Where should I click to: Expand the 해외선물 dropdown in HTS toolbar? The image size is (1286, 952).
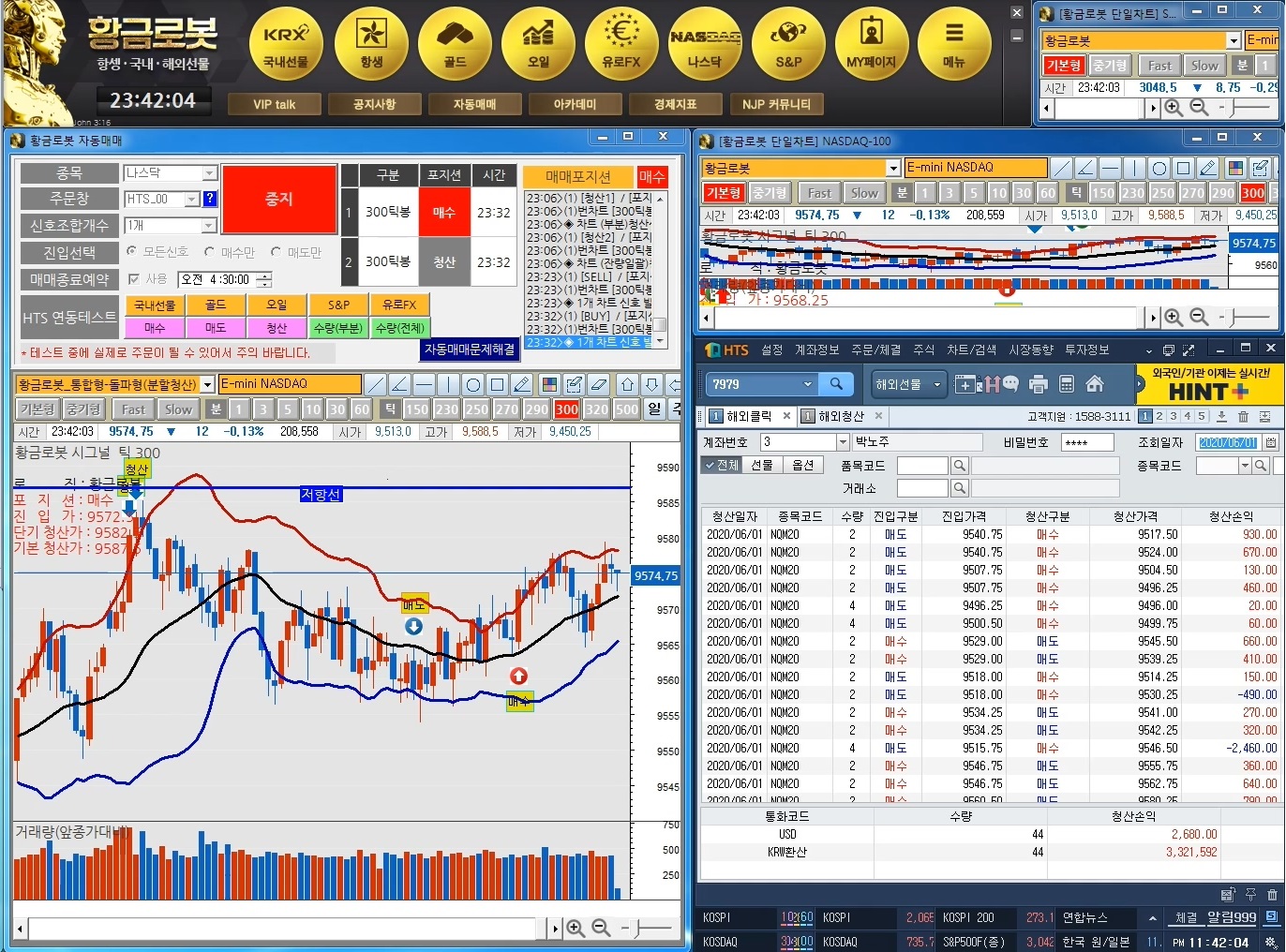point(936,384)
